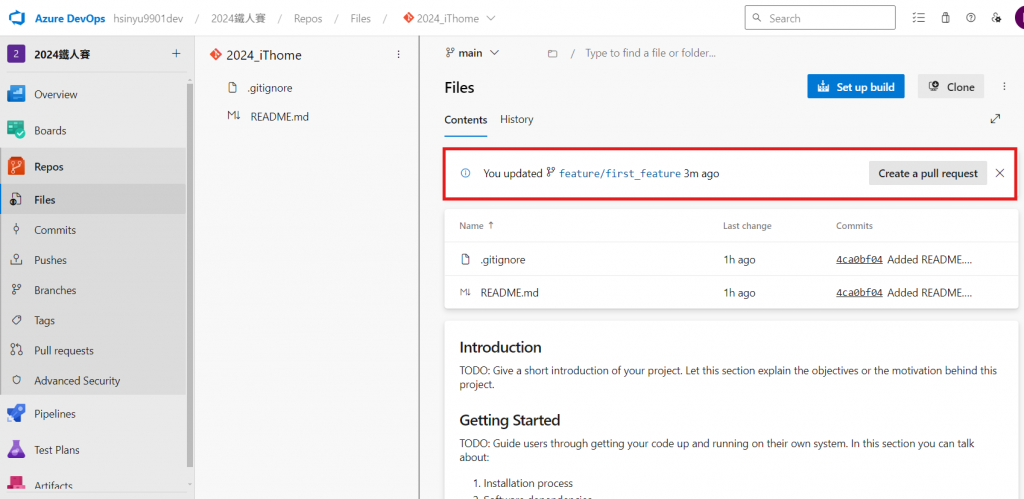Open commit 4ca0bf04 in the .gitignore row
1024x499 pixels.
(x=859, y=259)
